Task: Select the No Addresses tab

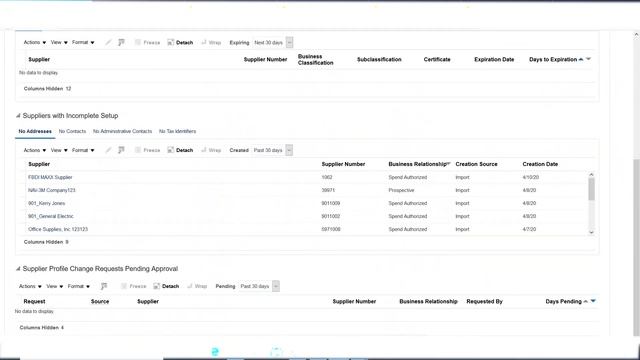Action: [x=35, y=131]
